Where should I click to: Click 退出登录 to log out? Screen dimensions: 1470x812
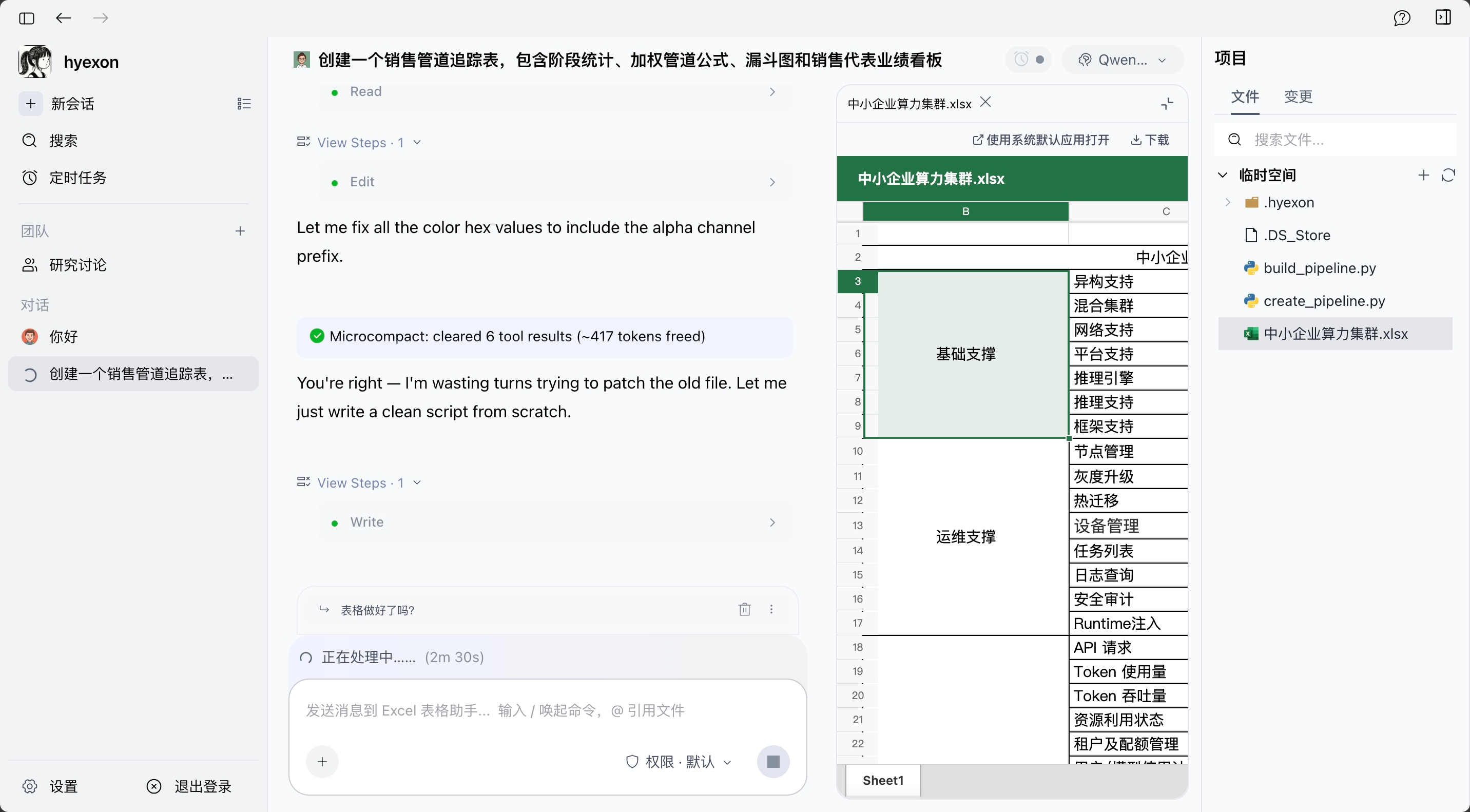coord(189,787)
